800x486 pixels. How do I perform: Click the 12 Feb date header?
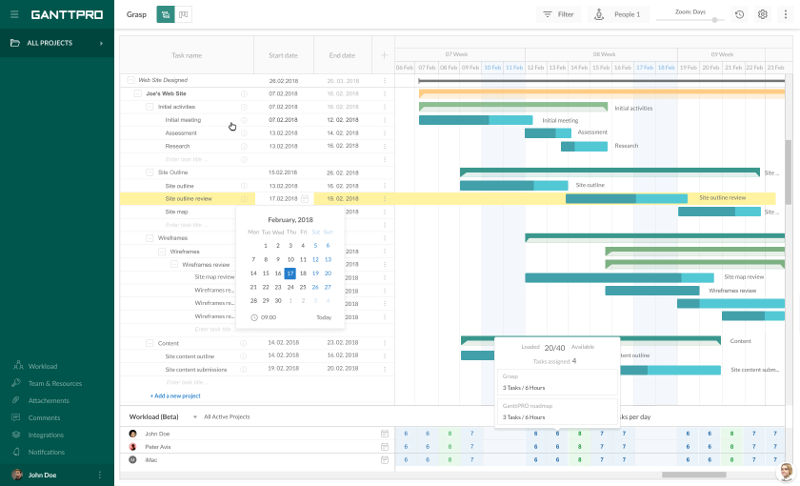click(536, 67)
